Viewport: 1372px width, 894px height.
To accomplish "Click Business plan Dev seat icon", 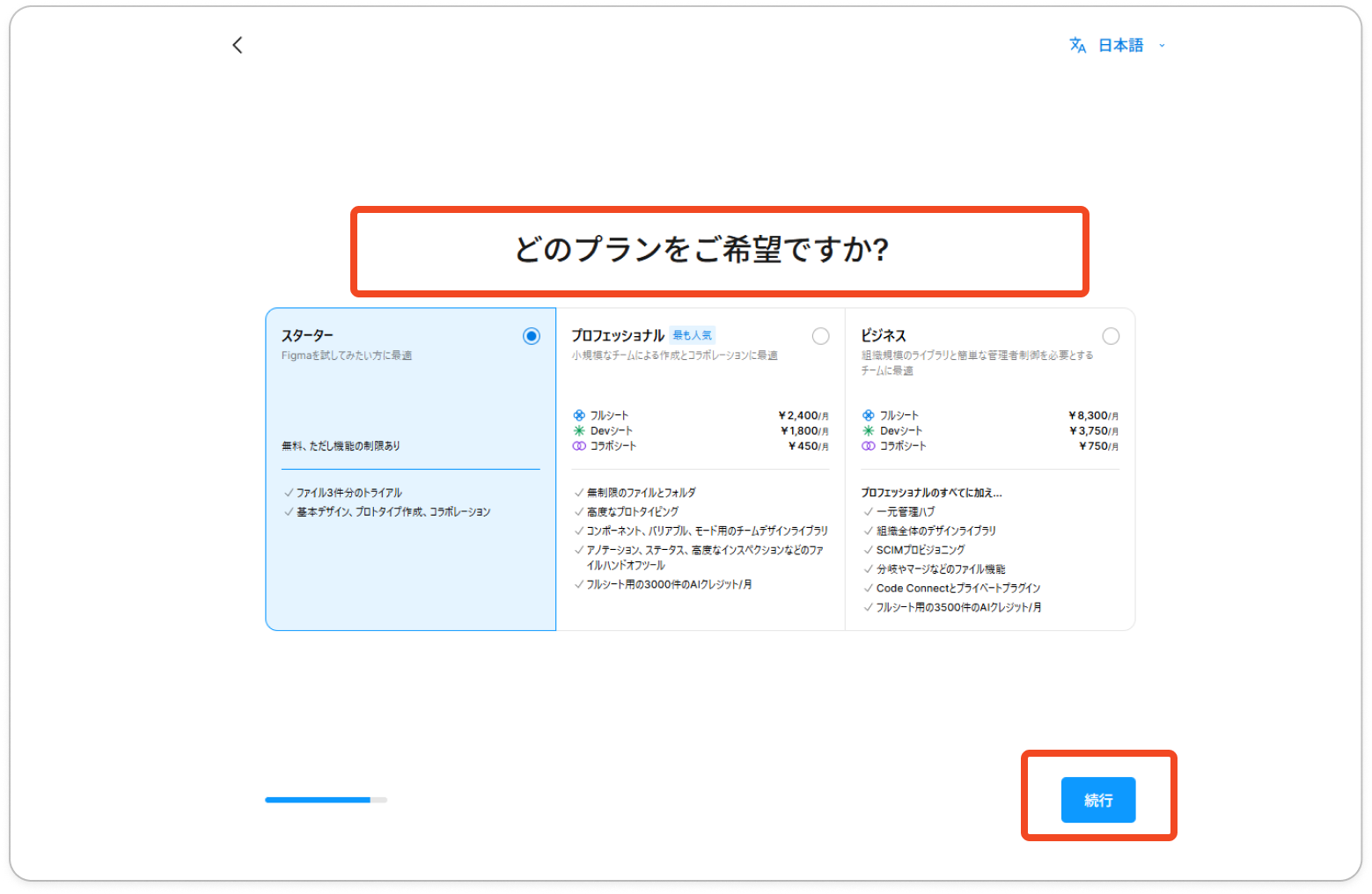I will click(869, 431).
